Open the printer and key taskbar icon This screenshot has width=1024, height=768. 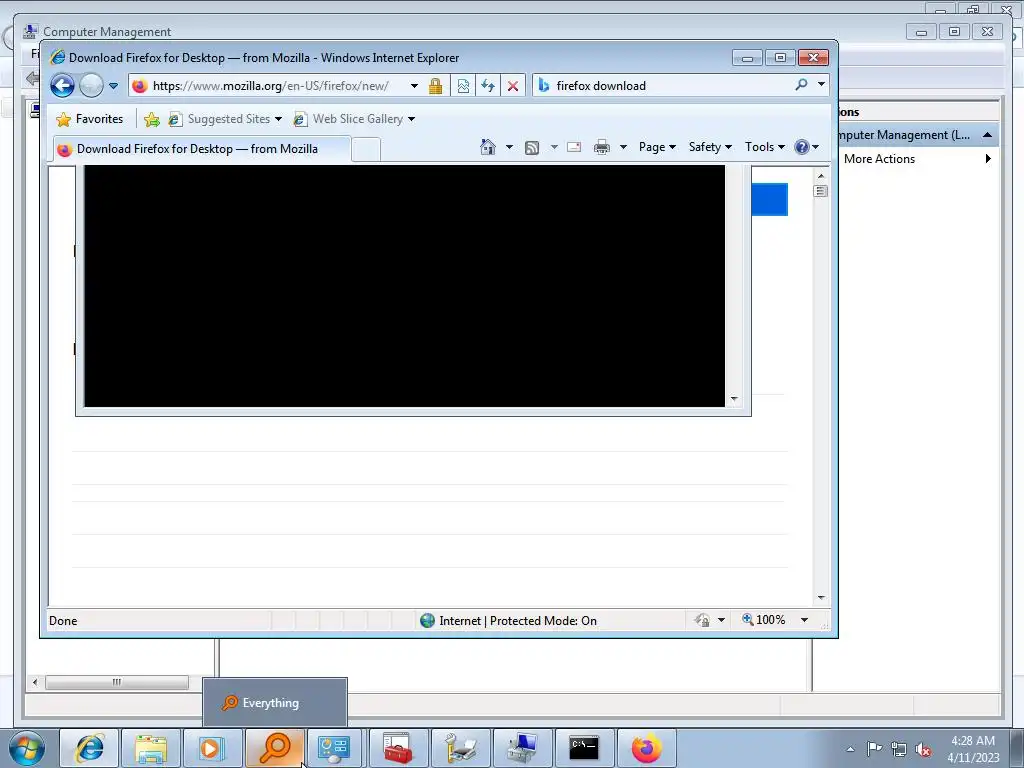tap(460, 748)
